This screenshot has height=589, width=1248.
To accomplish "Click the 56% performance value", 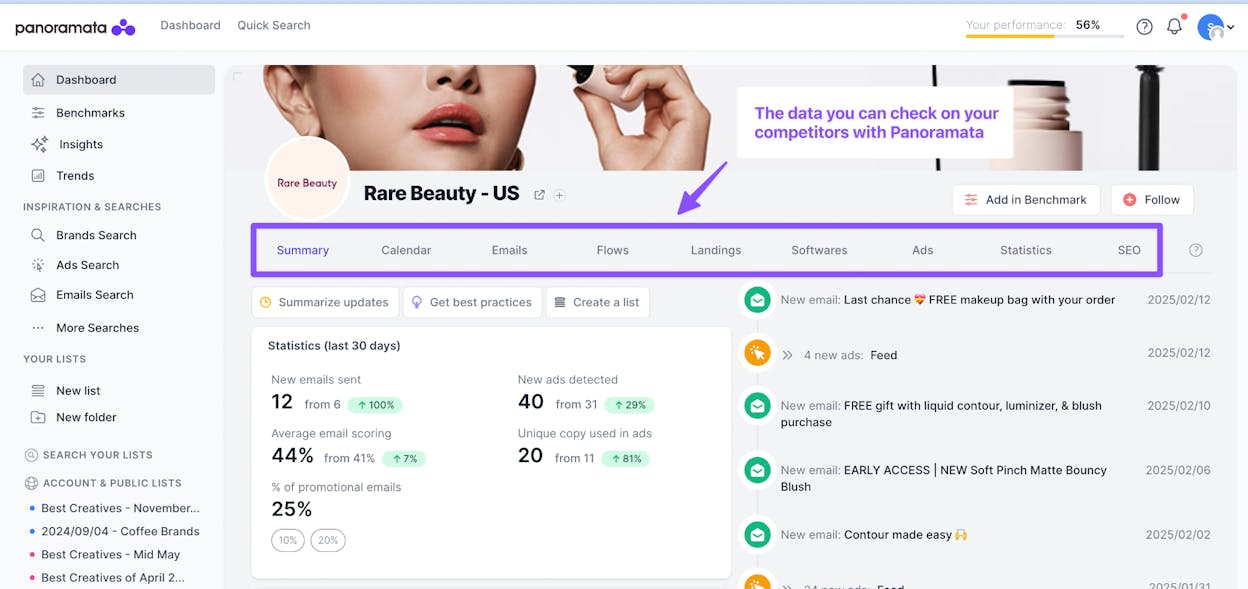I will pyautogui.click(x=1087, y=25).
